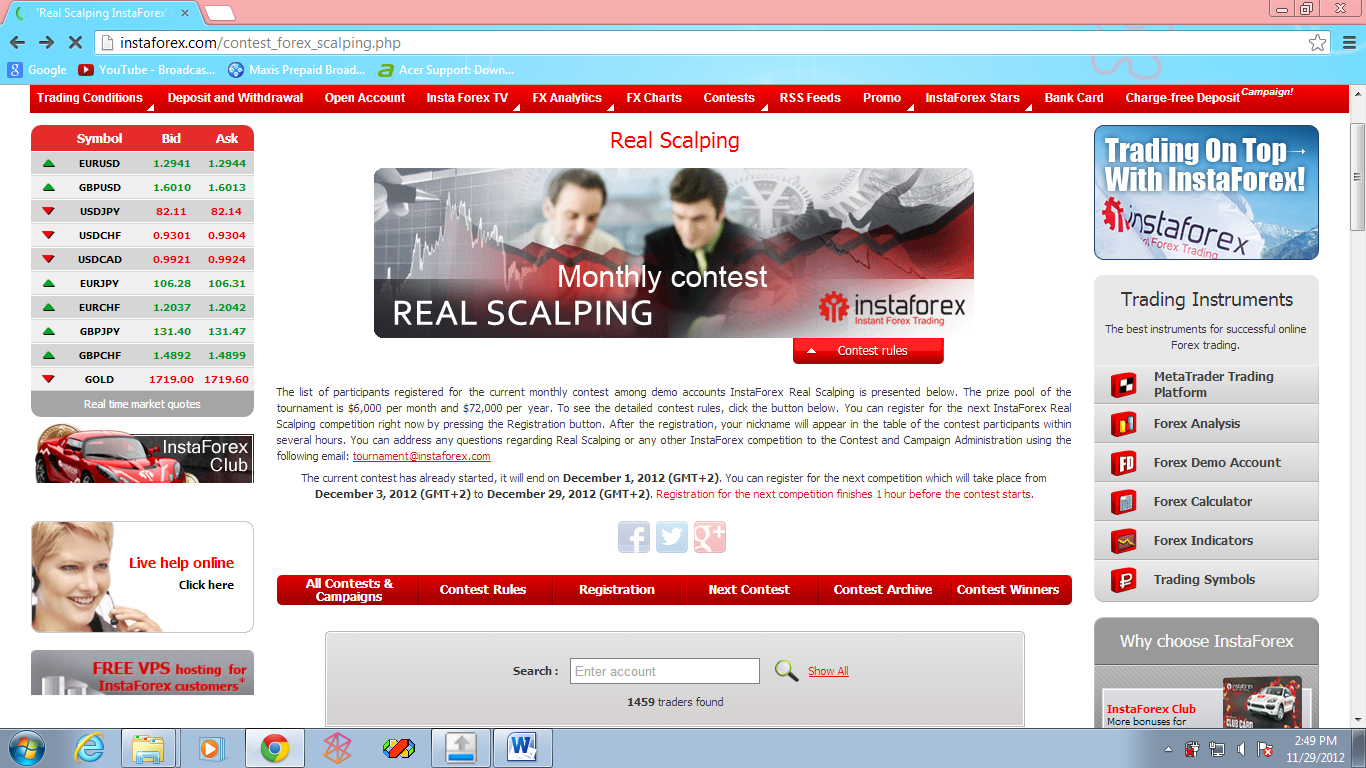
Task: Click the browser address bar
Action: point(700,43)
